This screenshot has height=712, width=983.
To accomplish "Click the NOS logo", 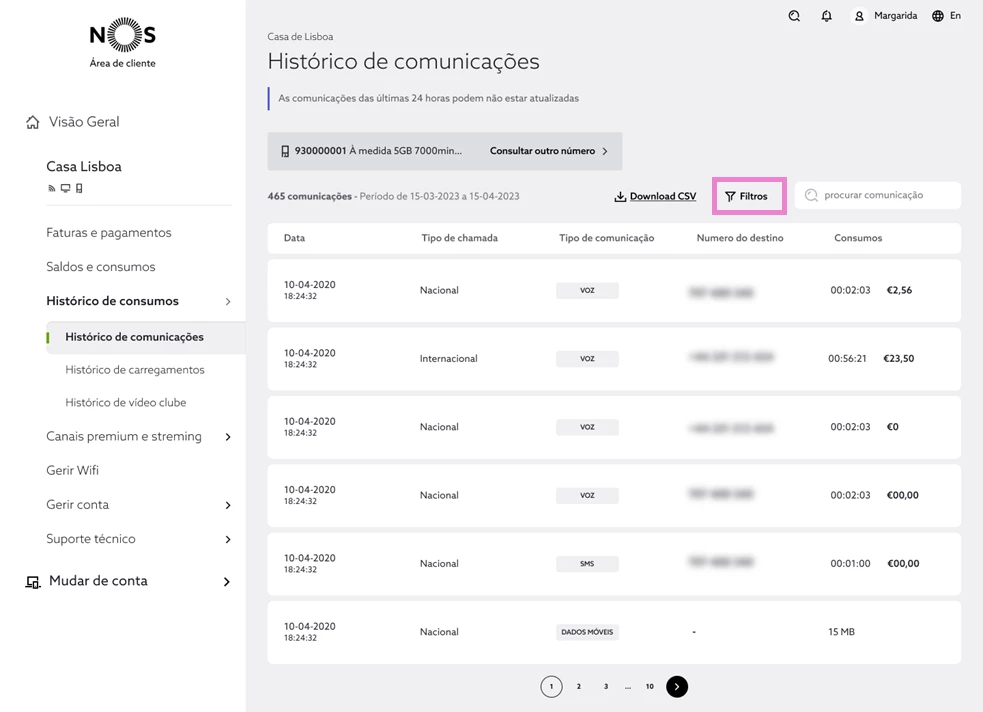I will [122, 37].
